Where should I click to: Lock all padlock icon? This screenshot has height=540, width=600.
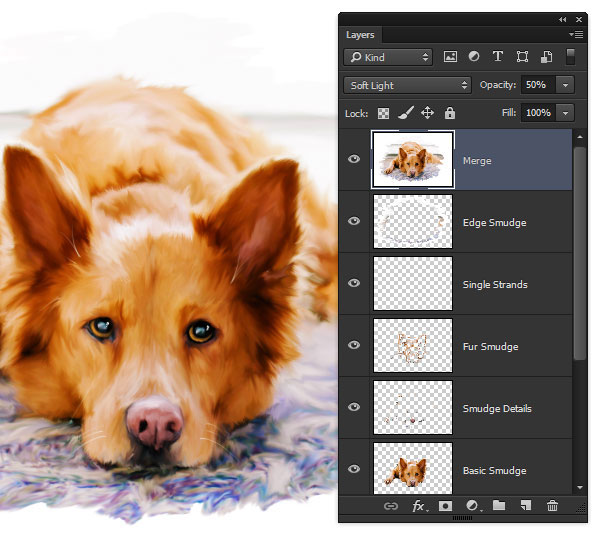coord(450,113)
